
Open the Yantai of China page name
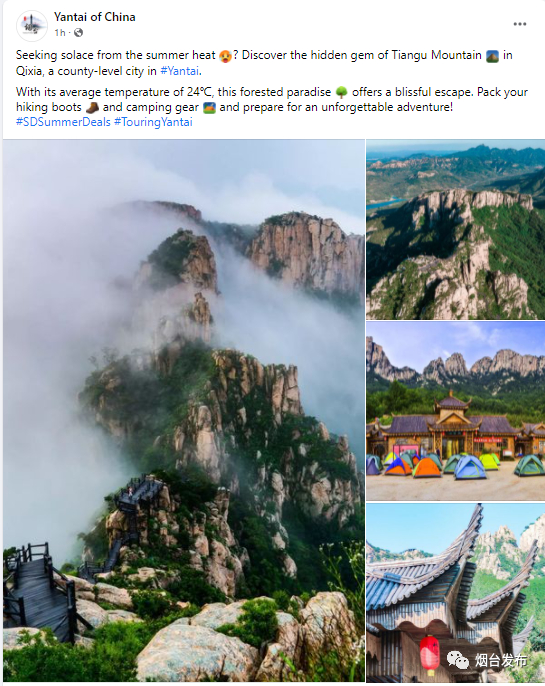94,17
